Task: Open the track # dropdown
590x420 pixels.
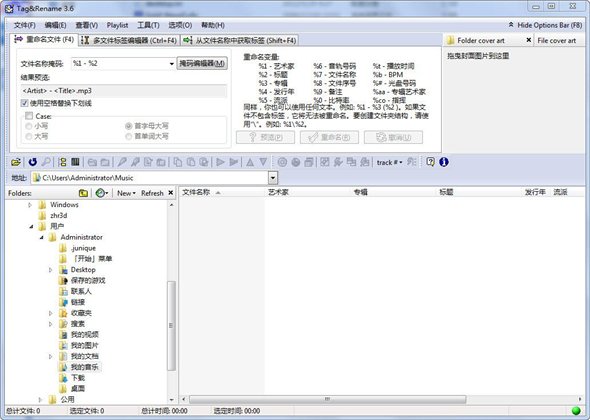Action: click(x=389, y=162)
